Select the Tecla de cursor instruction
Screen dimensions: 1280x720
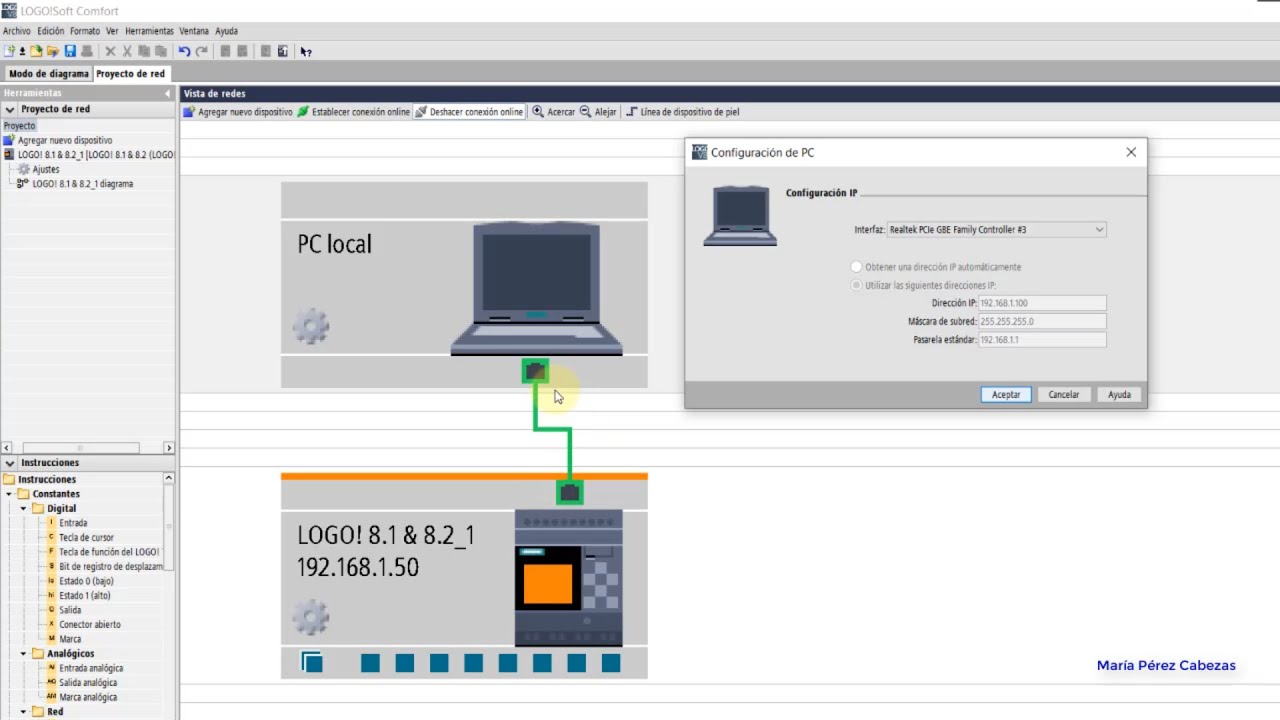click(x=86, y=537)
